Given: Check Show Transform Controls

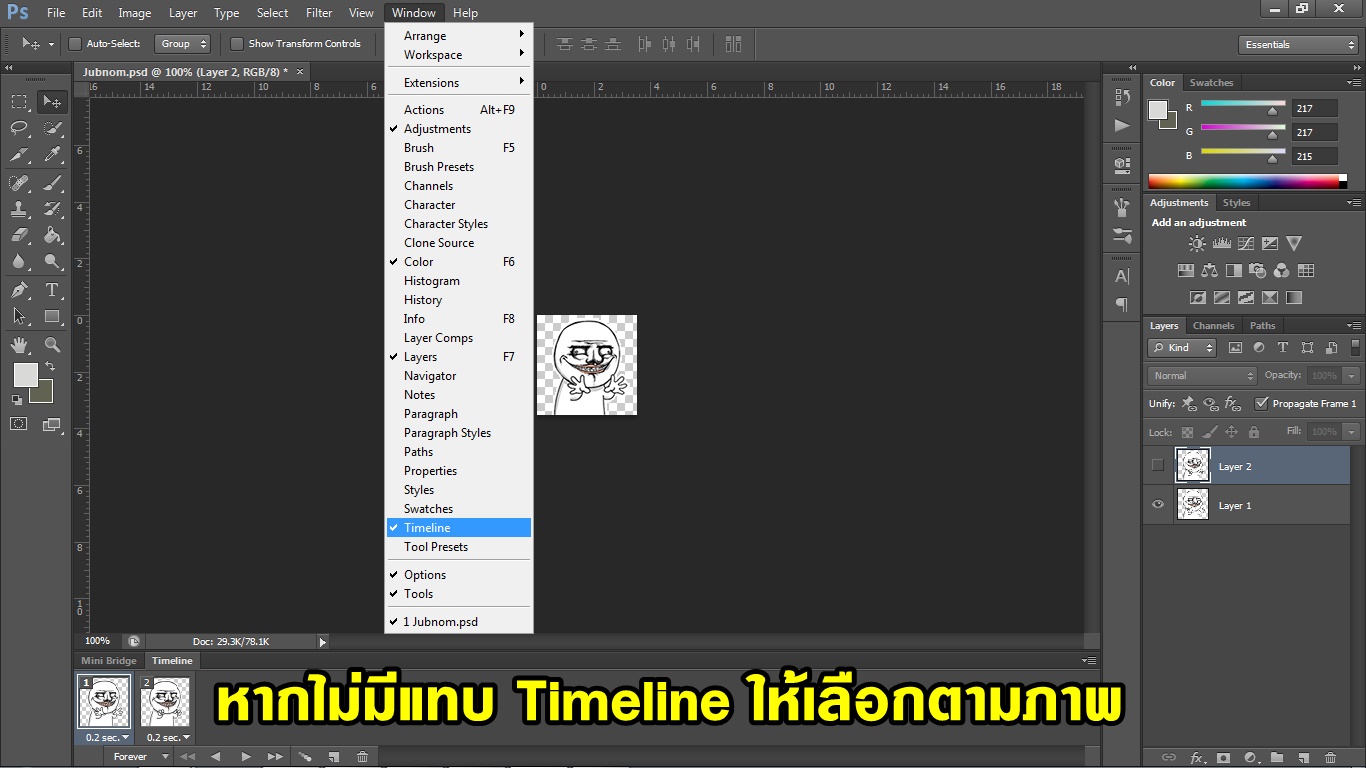Looking at the screenshot, I should click(237, 44).
